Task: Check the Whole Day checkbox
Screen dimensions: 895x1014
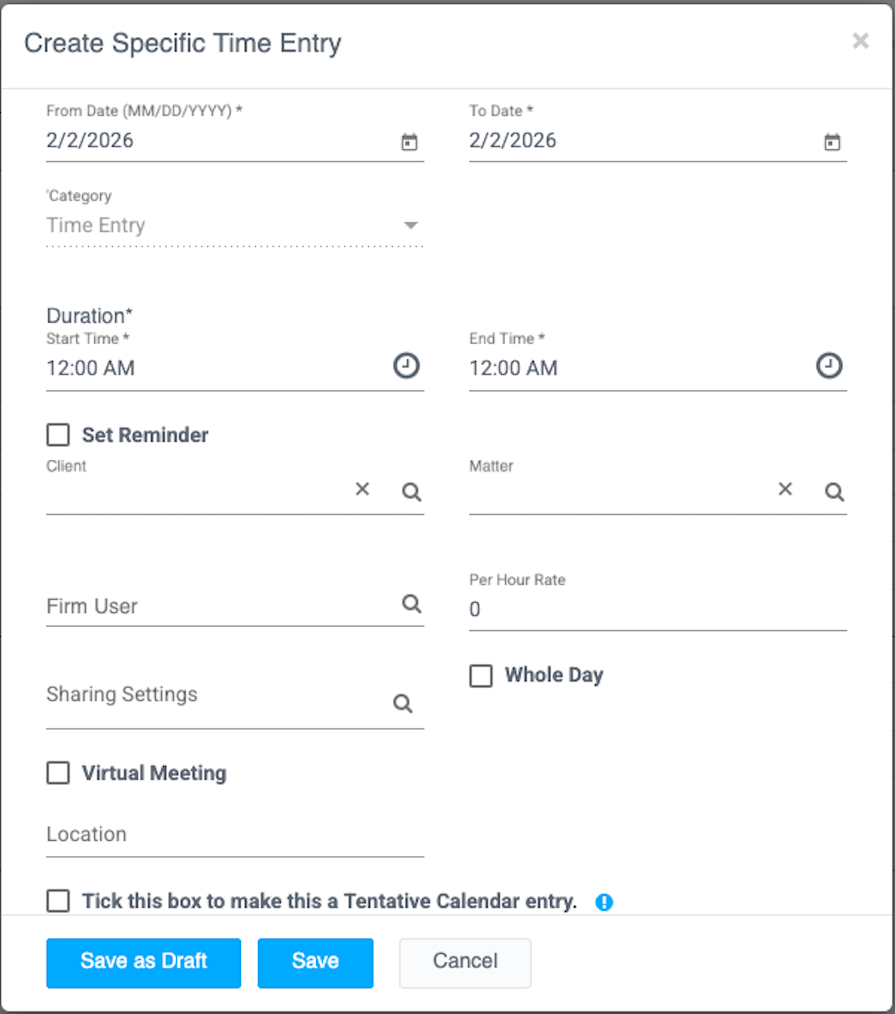Action: click(x=481, y=675)
